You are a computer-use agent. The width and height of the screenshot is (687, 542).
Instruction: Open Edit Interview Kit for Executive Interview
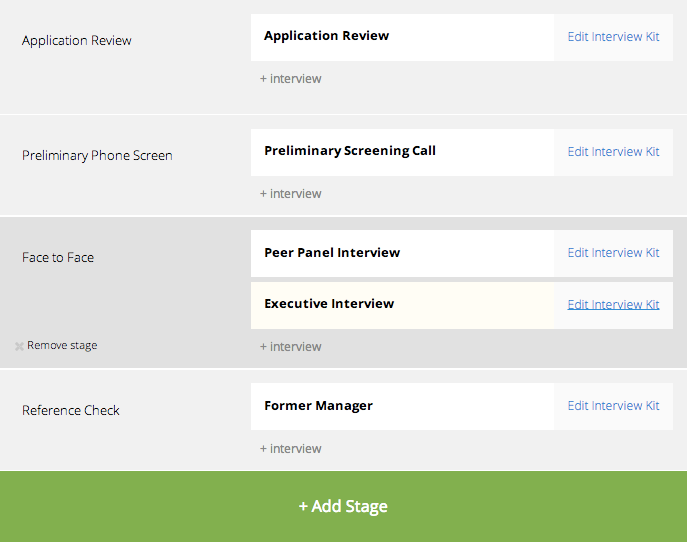click(x=613, y=305)
